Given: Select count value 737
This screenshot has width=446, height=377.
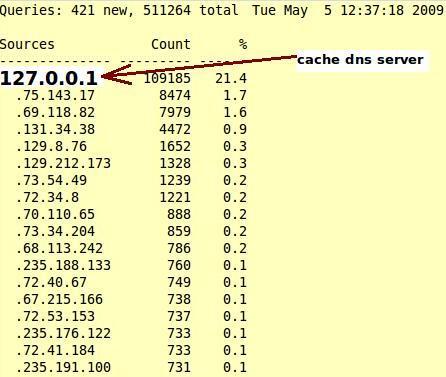Looking at the screenshot, I should (179, 317).
